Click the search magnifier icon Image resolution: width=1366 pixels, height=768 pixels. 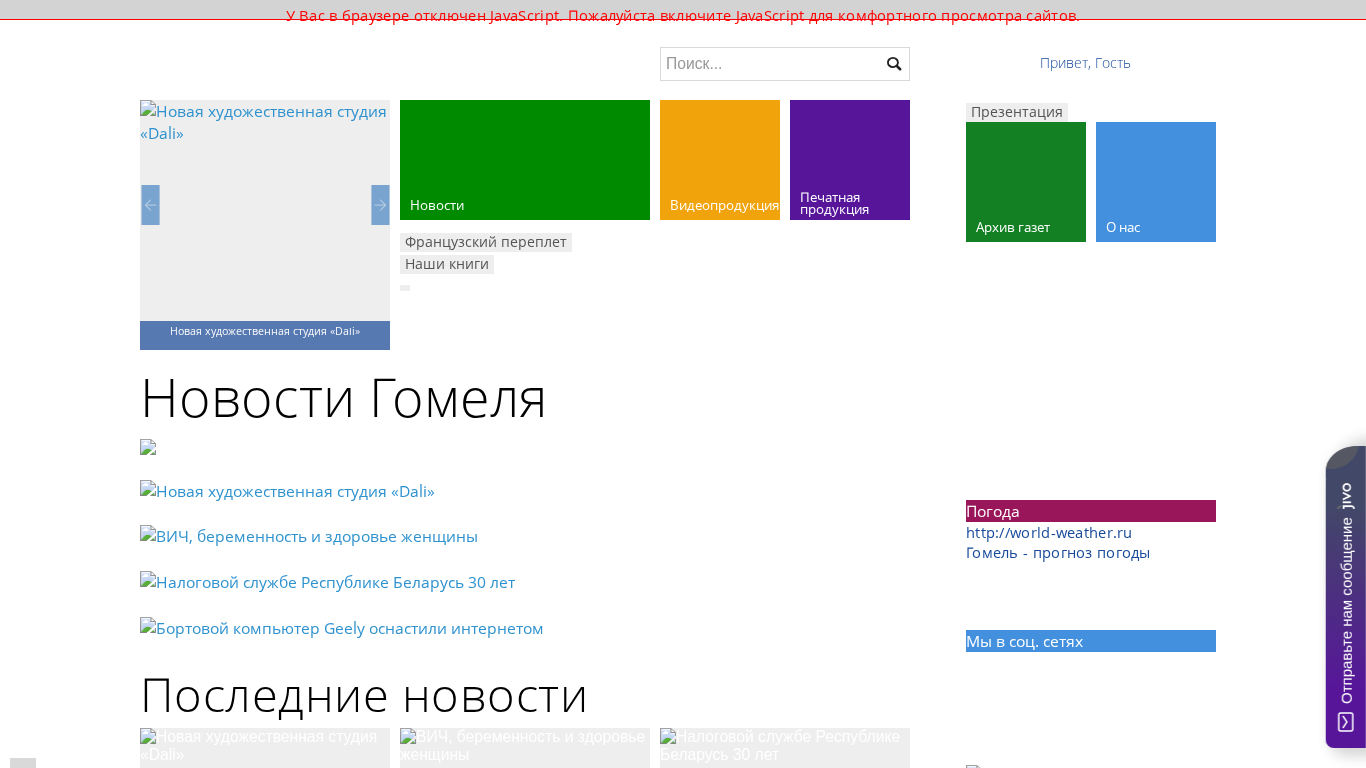point(894,64)
